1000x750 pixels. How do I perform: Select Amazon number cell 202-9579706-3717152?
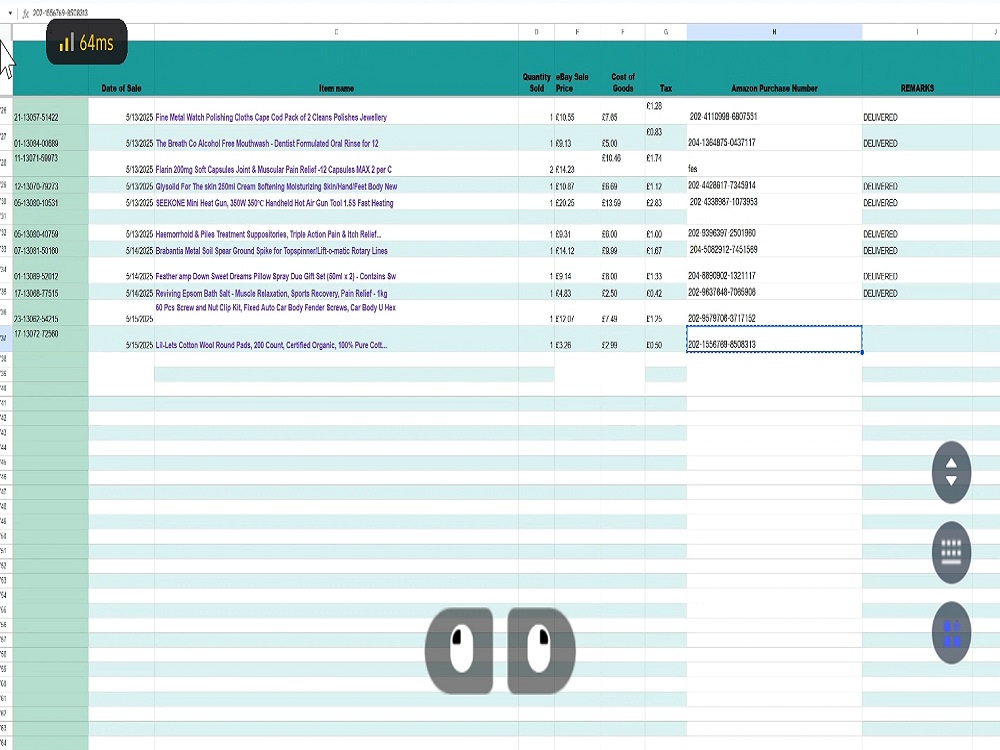pos(774,313)
